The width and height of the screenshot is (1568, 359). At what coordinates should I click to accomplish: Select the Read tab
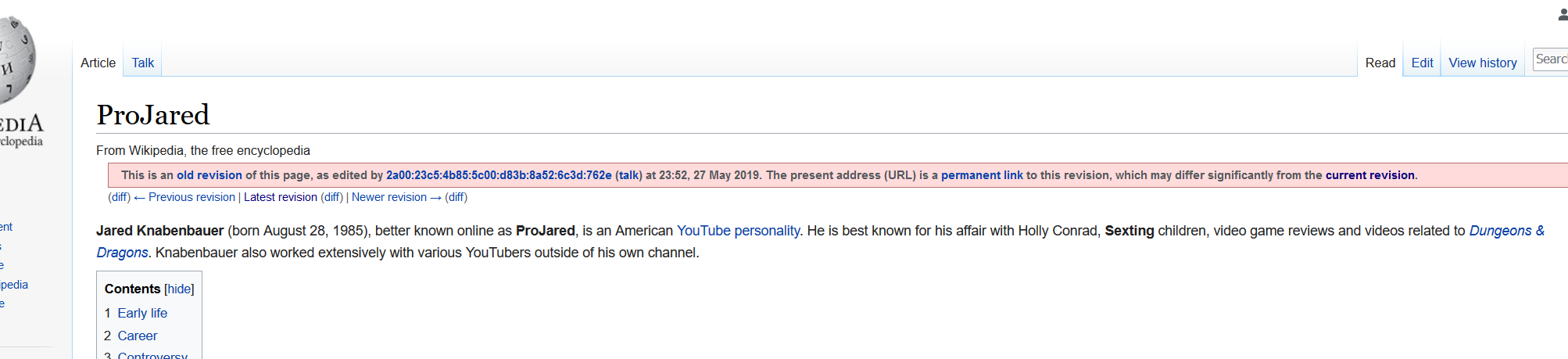tap(1380, 63)
